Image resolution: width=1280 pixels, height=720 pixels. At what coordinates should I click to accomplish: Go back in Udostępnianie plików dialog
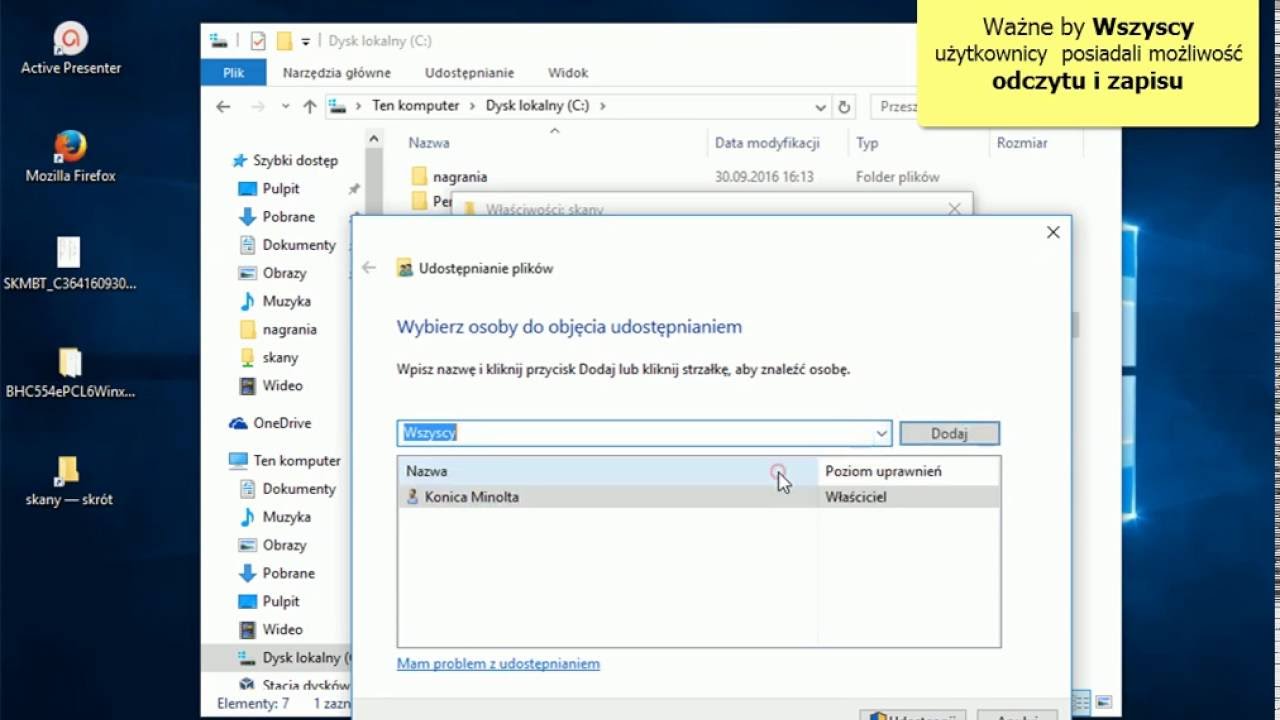tap(369, 268)
